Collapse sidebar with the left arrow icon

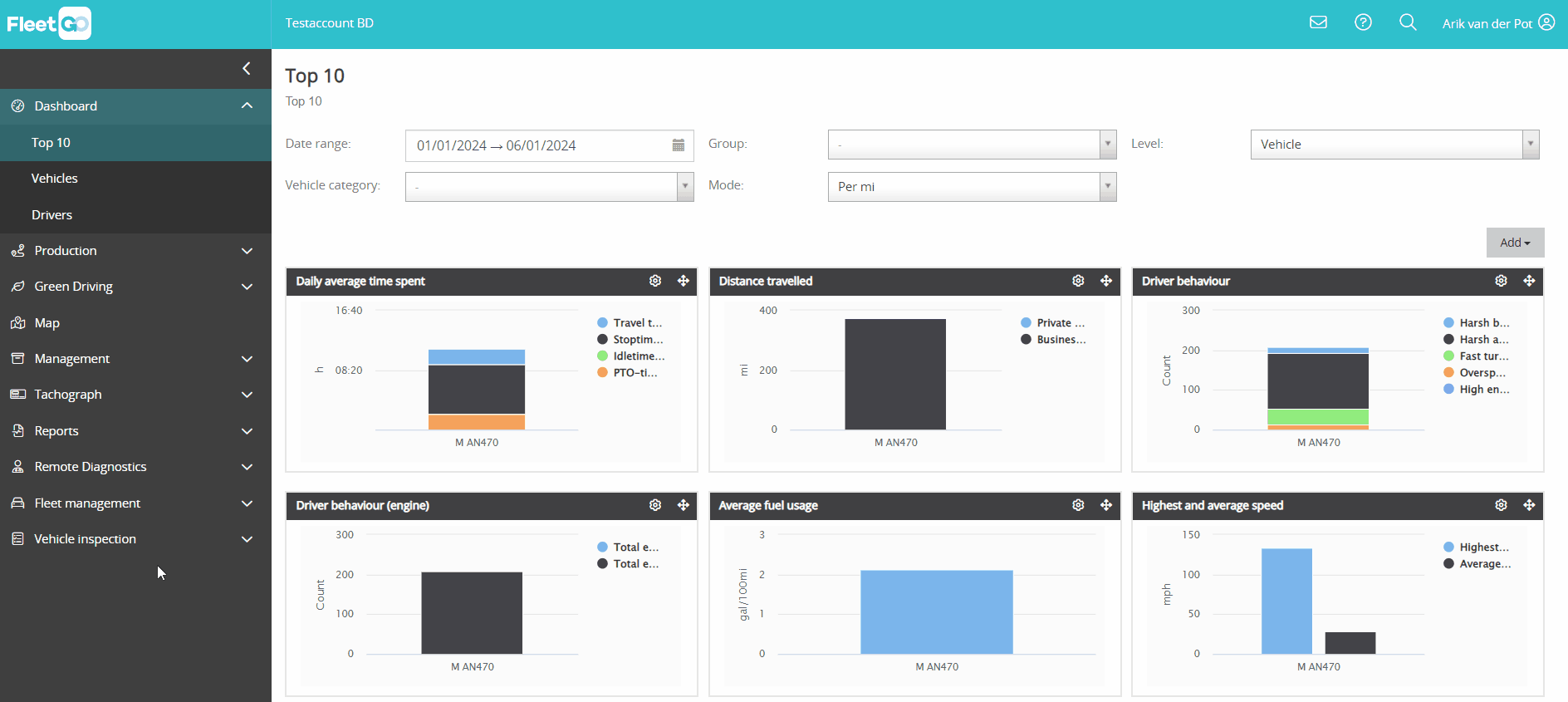[246, 68]
